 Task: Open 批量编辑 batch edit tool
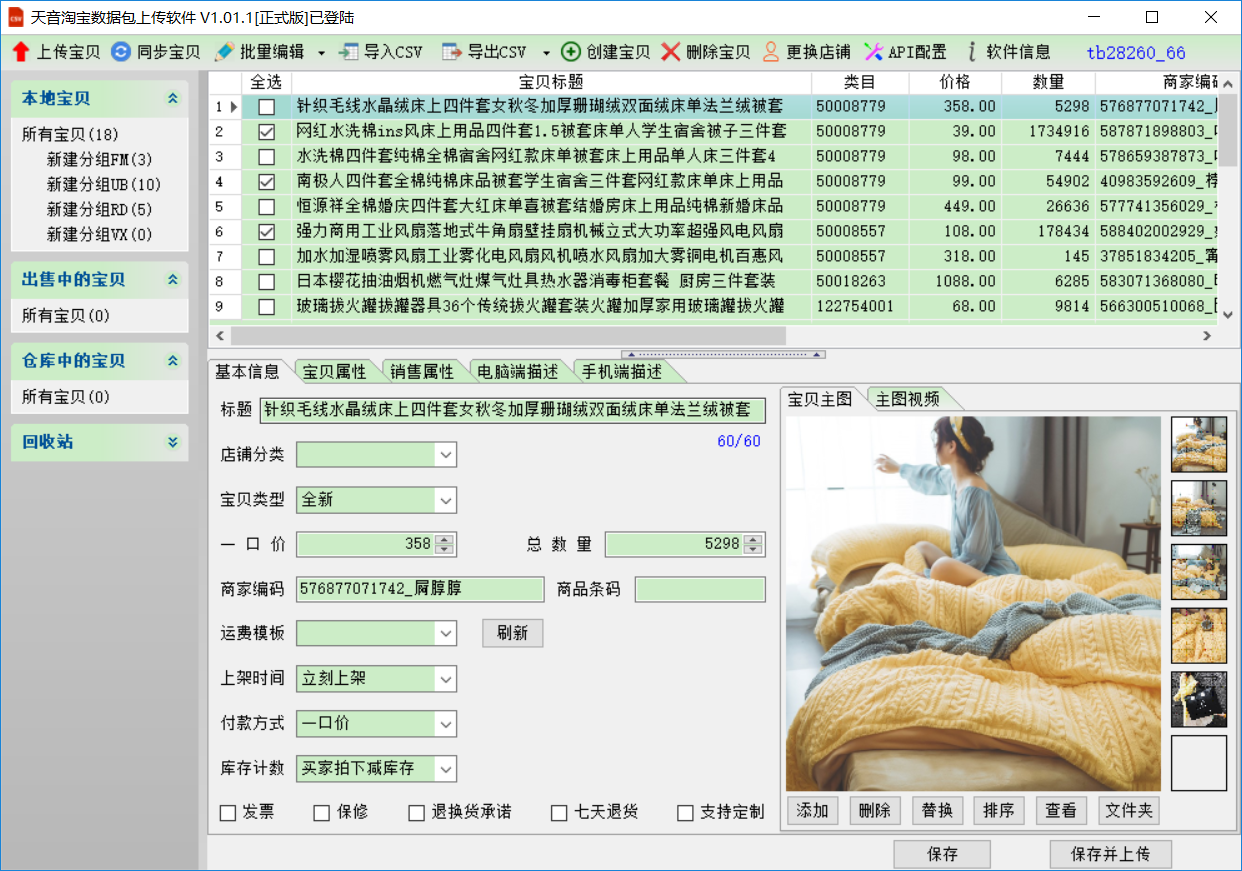click(x=224, y=52)
